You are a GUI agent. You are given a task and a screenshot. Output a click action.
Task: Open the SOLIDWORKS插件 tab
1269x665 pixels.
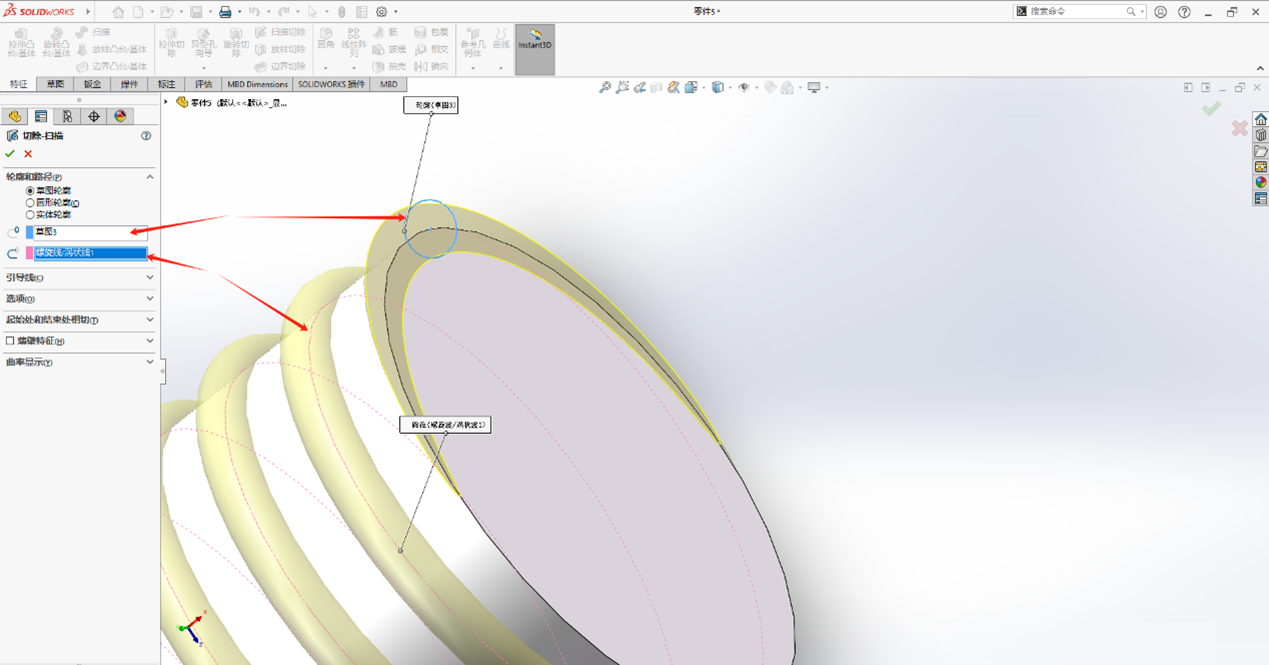(334, 84)
